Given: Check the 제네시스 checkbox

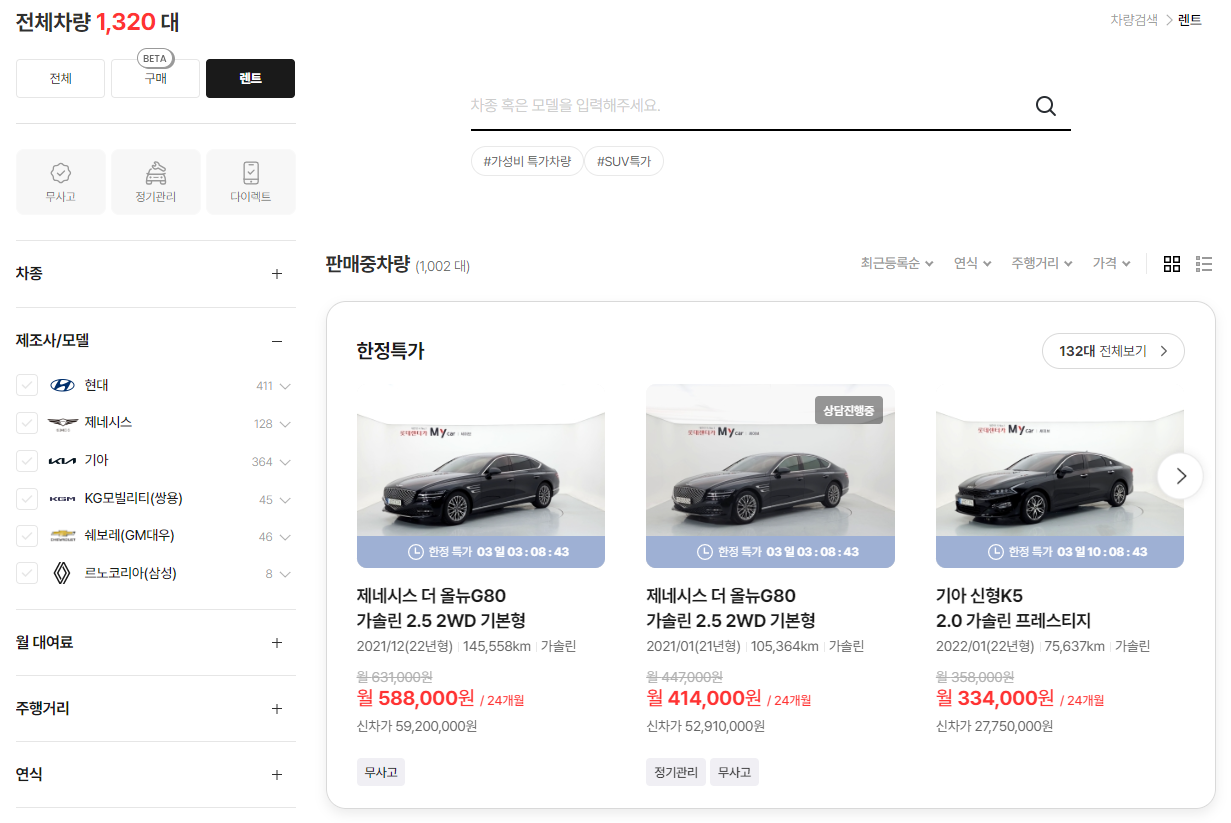Looking at the screenshot, I should [x=27, y=423].
